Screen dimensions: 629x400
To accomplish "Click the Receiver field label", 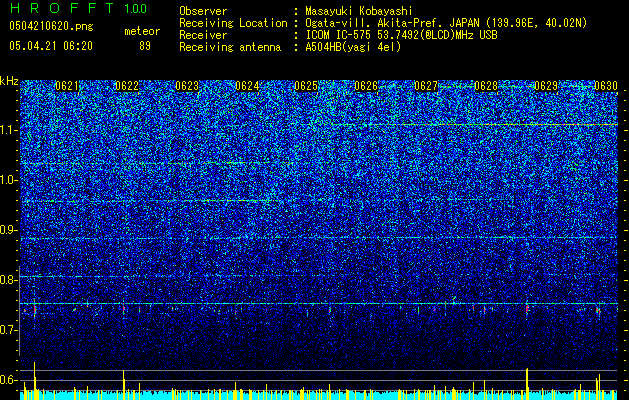I will click(x=203, y=35).
